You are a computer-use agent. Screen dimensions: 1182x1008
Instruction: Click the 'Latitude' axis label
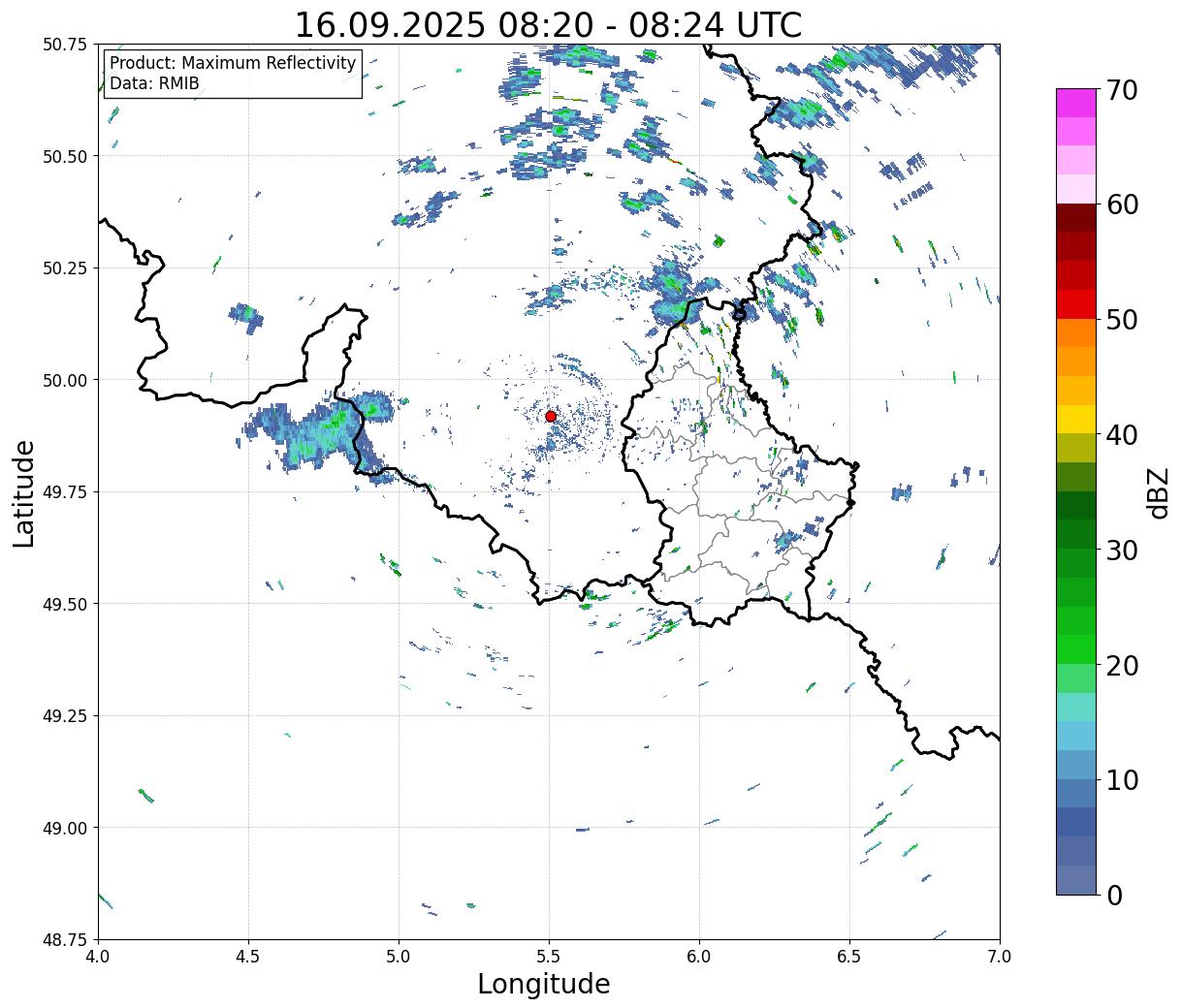coord(24,493)
